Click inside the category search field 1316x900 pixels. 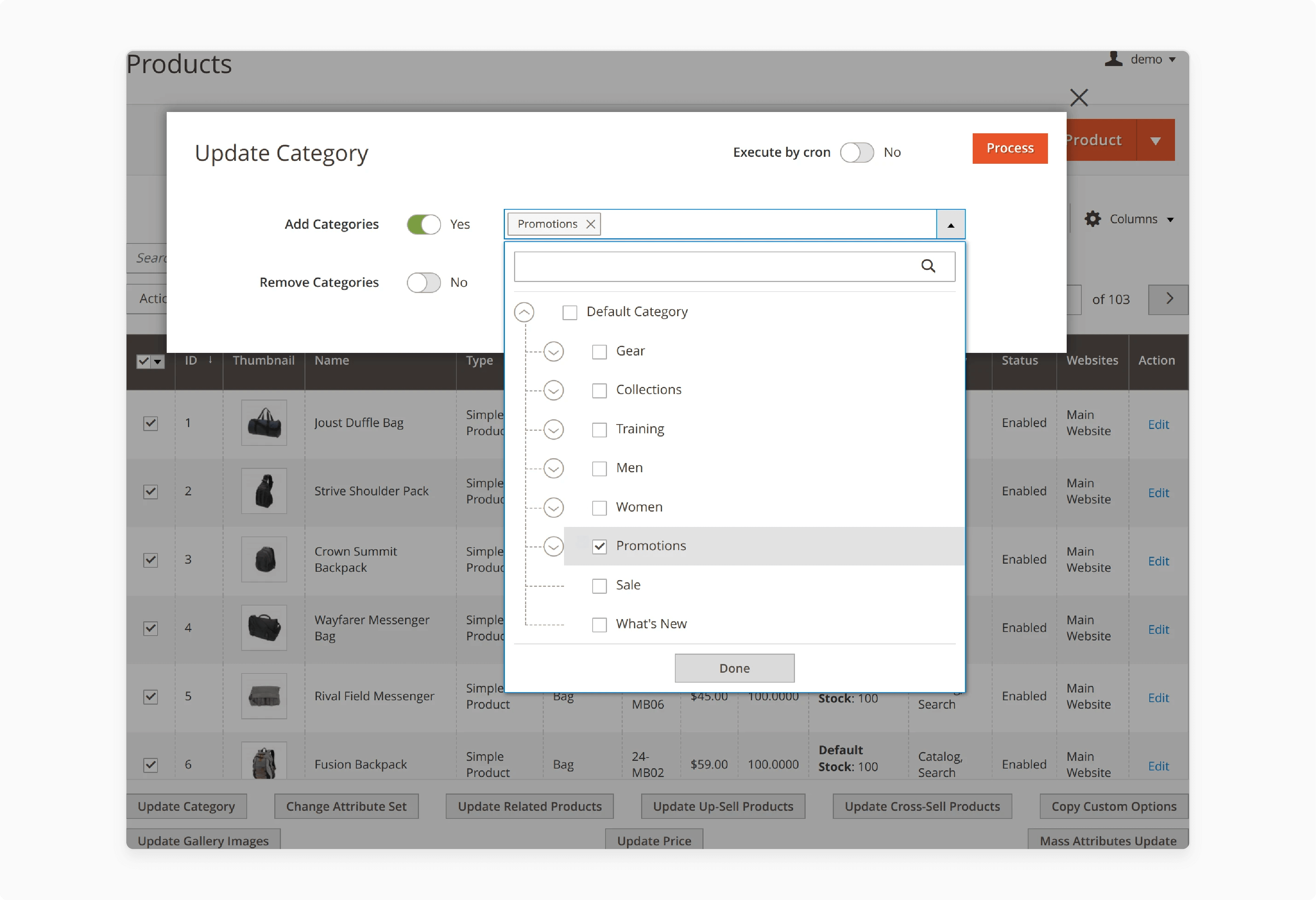click(x=708, y=266)
